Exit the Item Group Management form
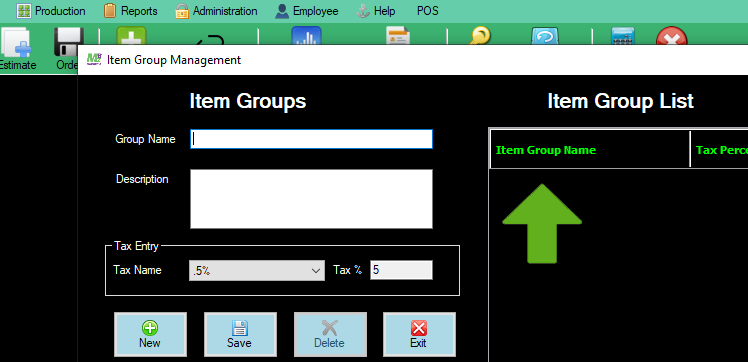This screenshot has width=748, height=362. 419,334
